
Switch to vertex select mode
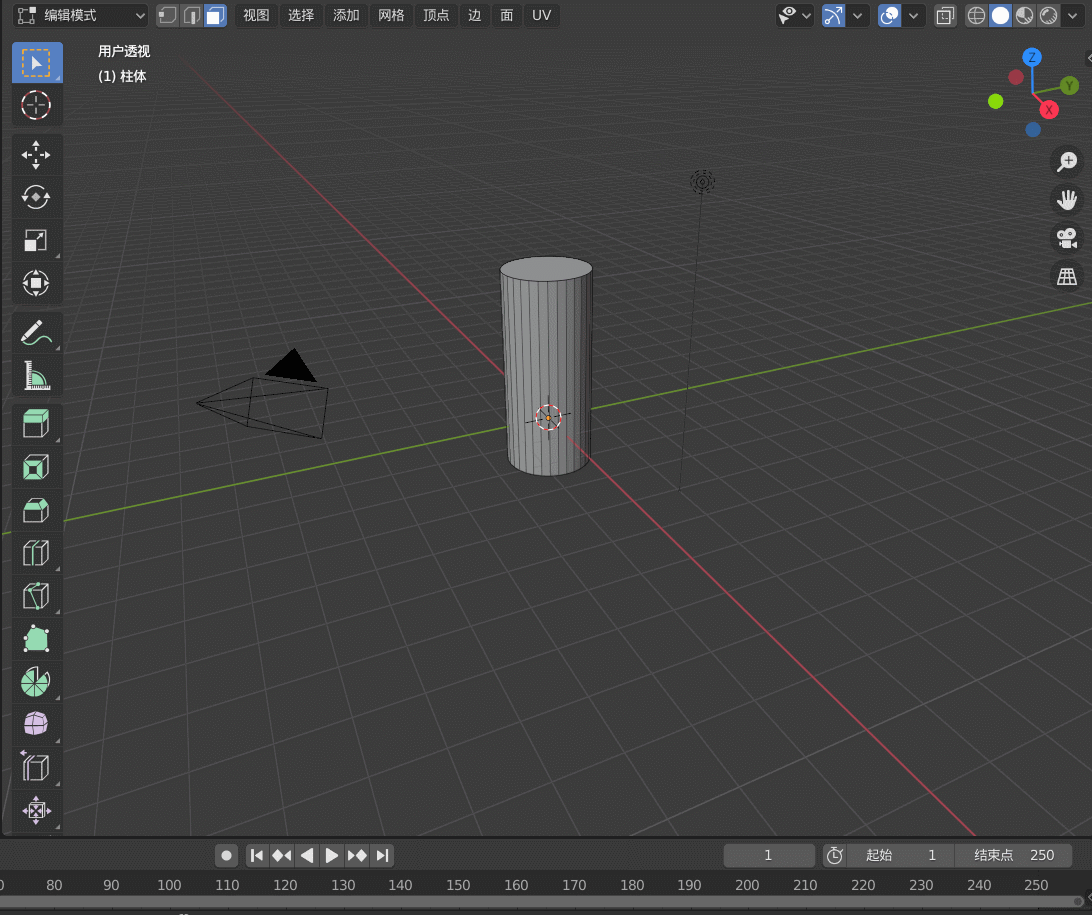coord(168,15)
